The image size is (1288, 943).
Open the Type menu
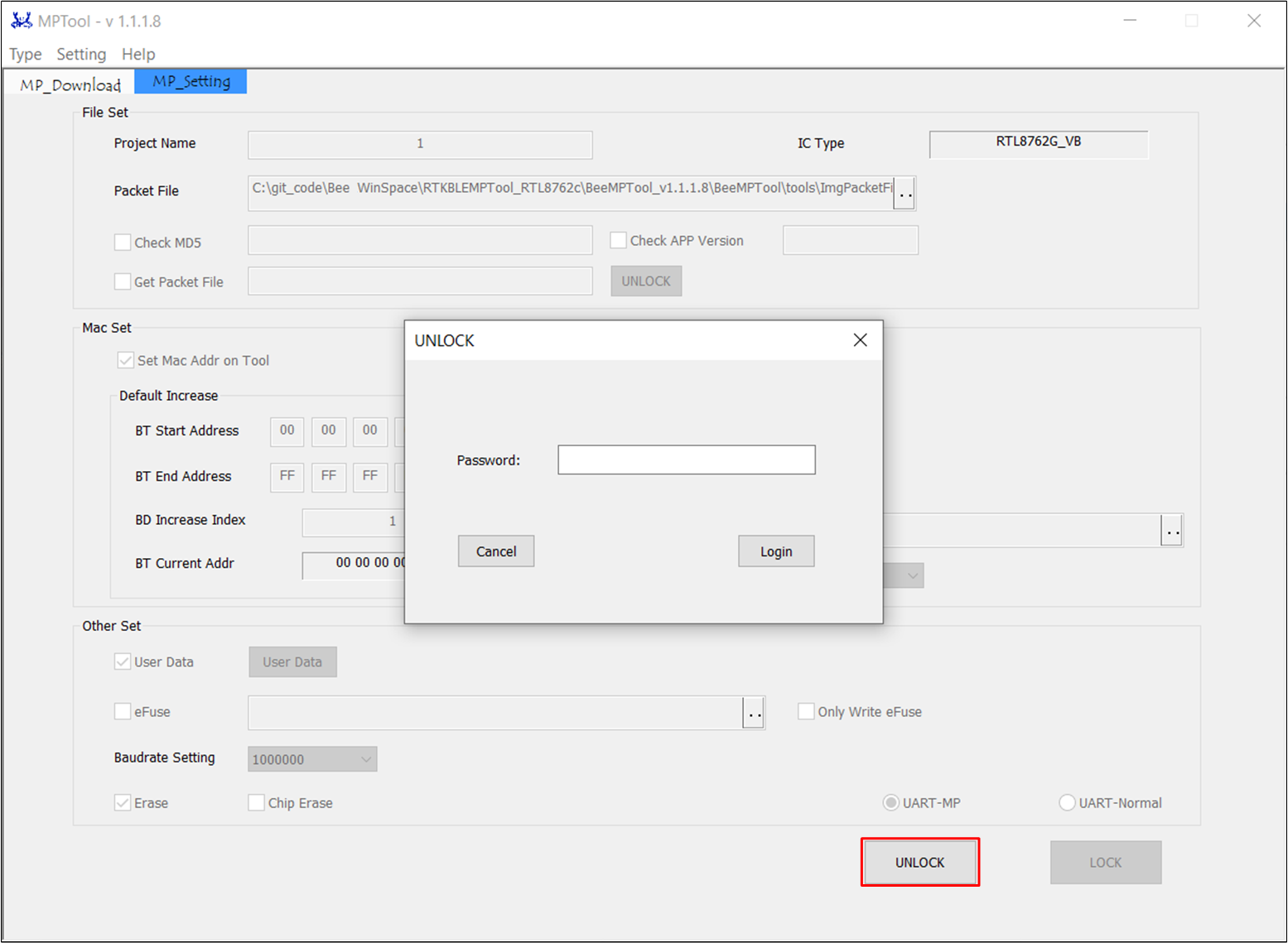tap(26, 55)
